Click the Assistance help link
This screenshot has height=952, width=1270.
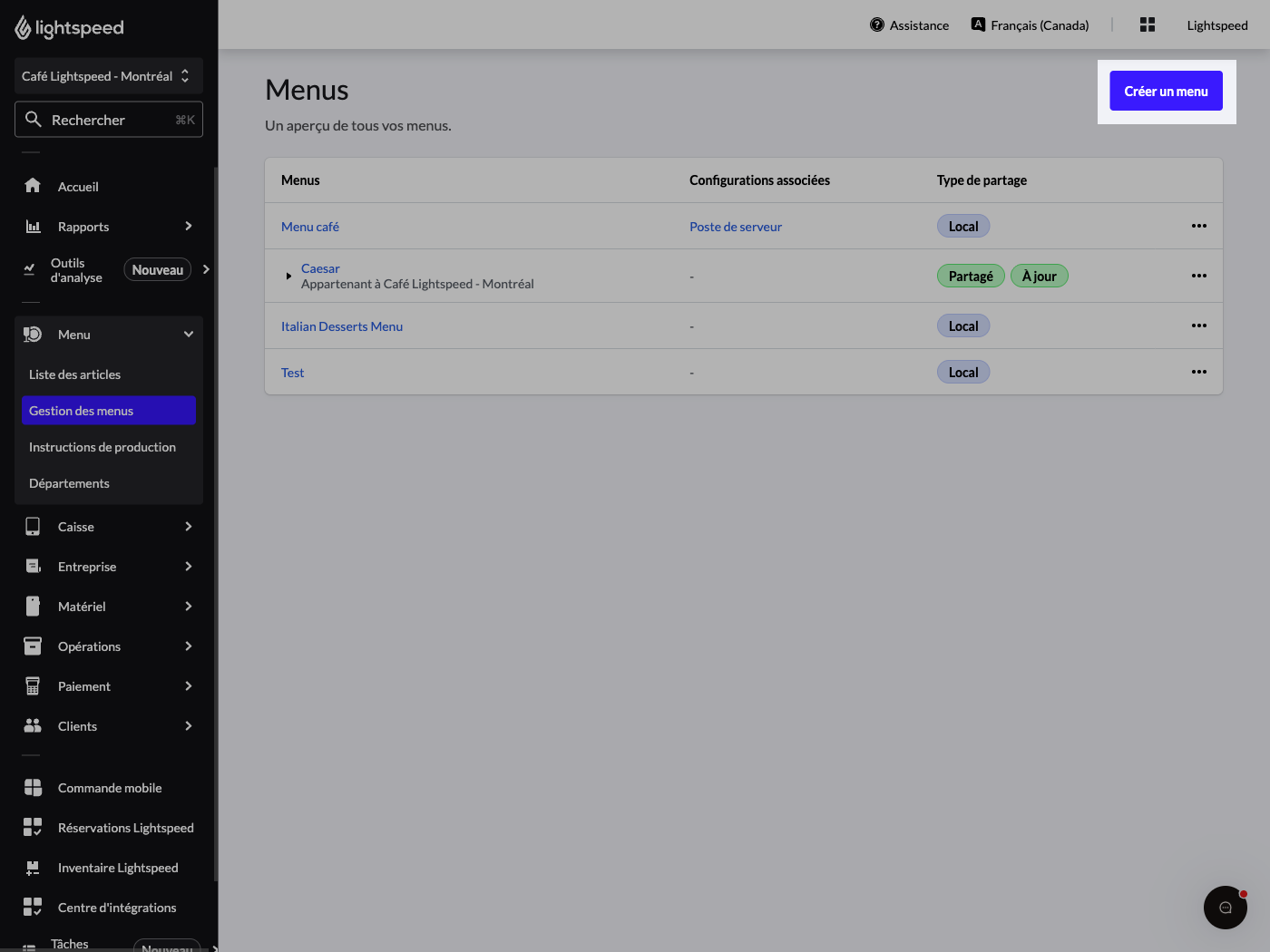pyautogui.click(x=910, y=25)
